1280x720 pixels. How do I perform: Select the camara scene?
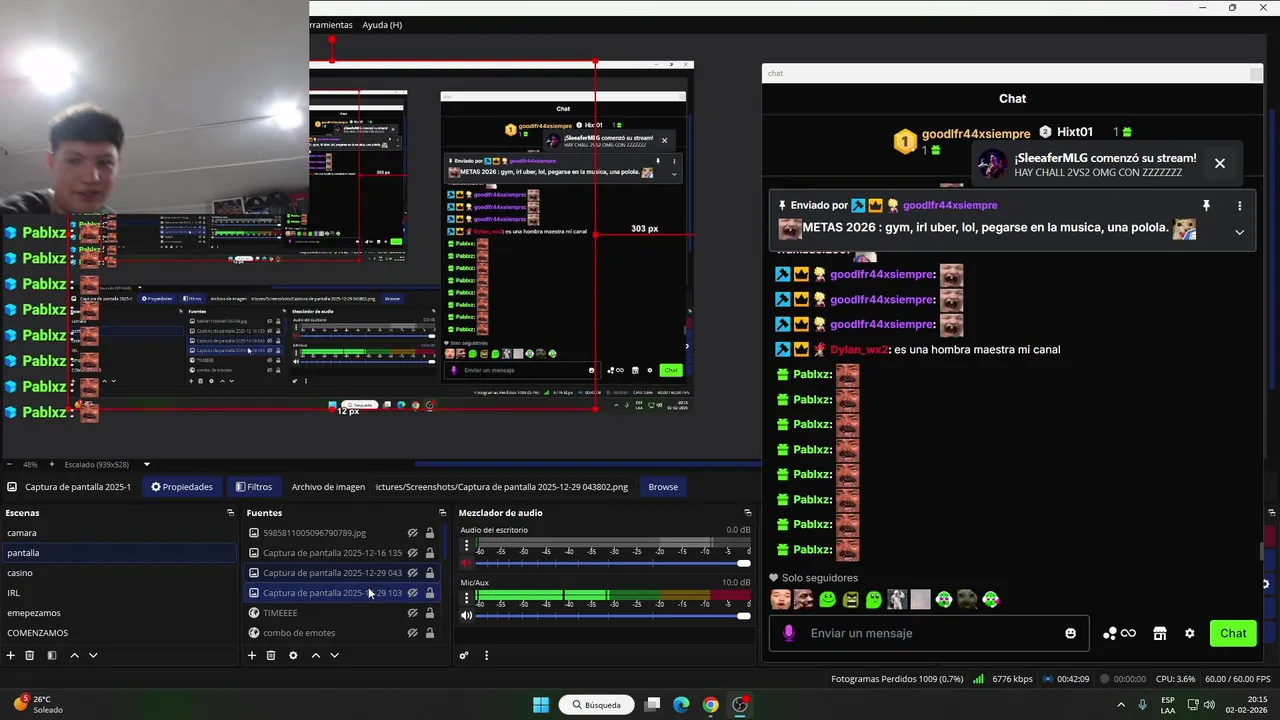click(x=118, y=533)
